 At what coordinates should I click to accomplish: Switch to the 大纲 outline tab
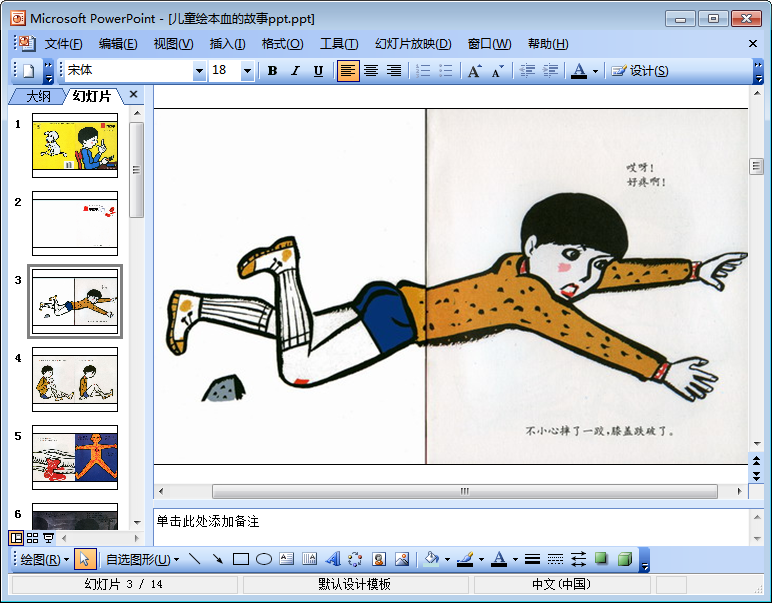click(38, 96)
